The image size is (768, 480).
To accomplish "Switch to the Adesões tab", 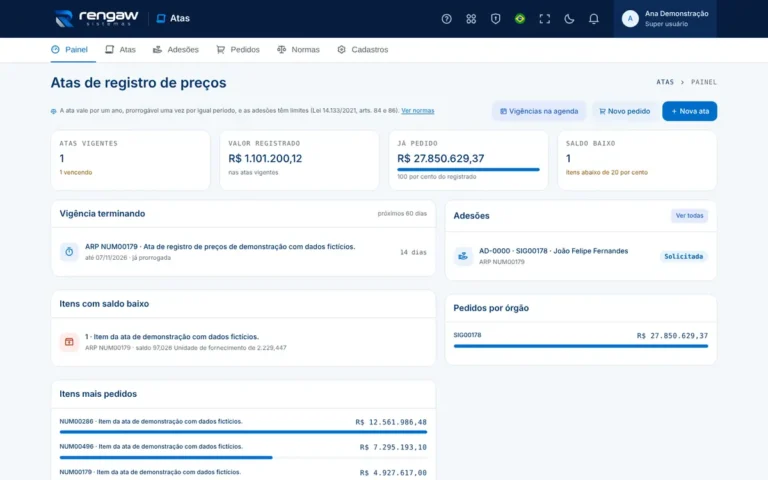I will (x=175, y=49).
